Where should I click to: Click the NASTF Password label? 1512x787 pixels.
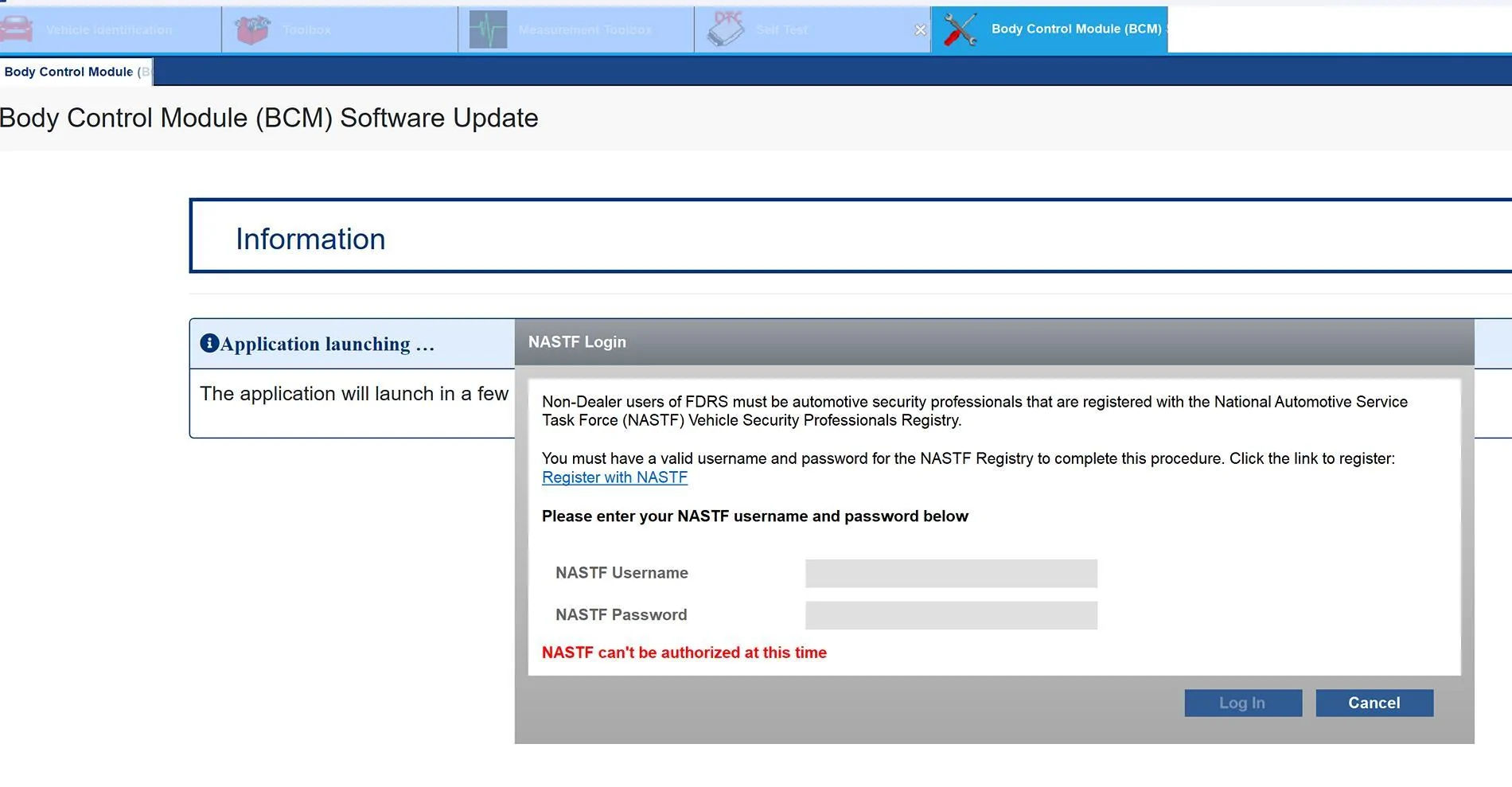[x=621, y=615]
